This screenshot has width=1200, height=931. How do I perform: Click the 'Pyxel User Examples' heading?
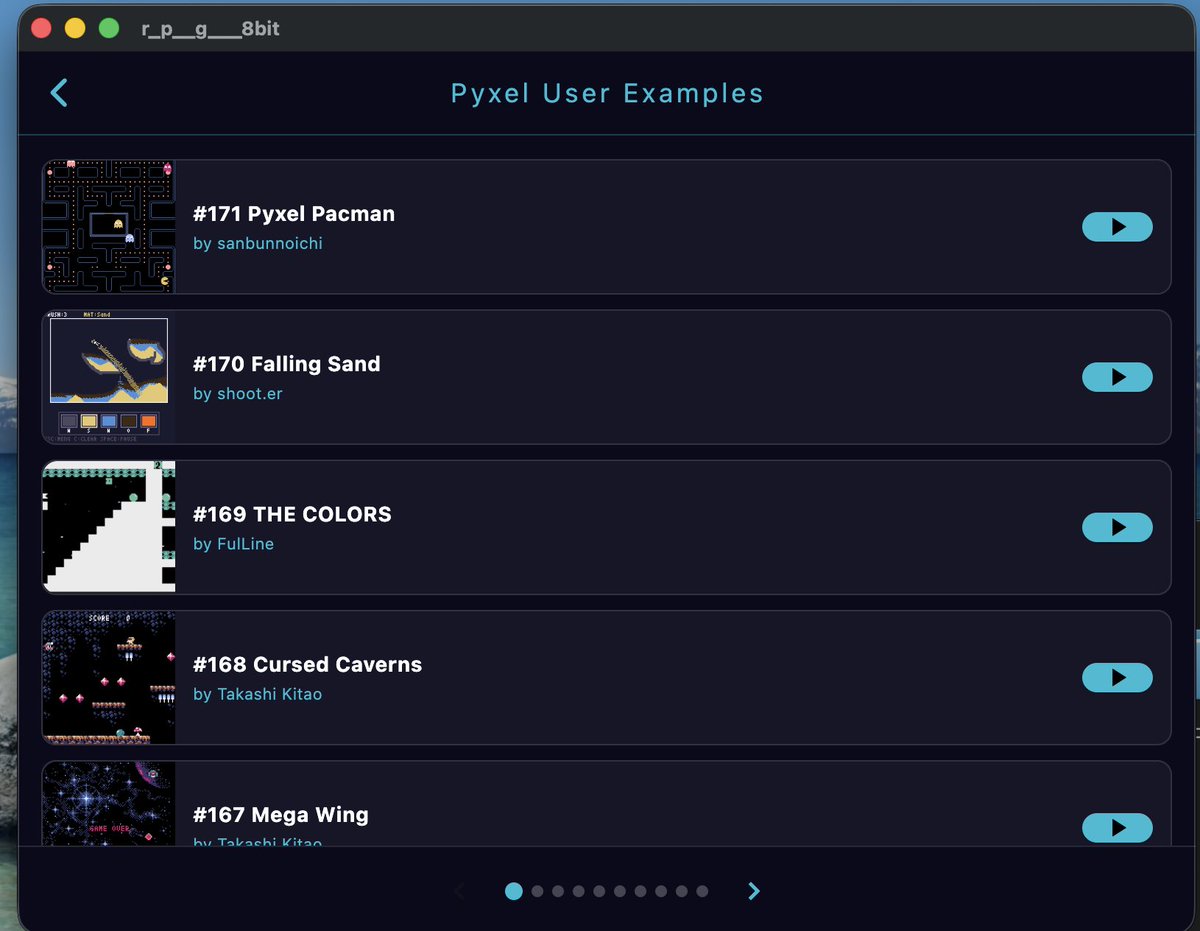coord(607,93)
